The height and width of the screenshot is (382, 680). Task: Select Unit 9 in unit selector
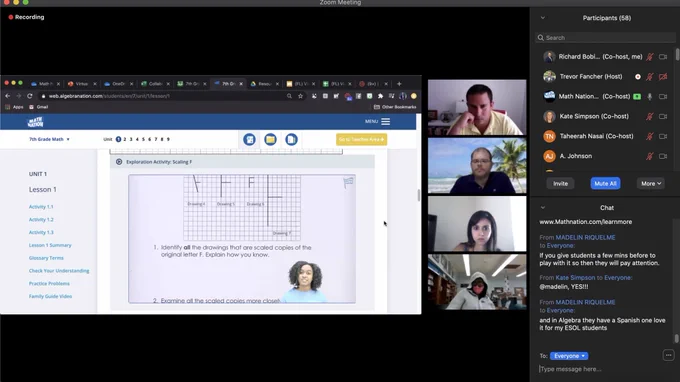[168, 139]
